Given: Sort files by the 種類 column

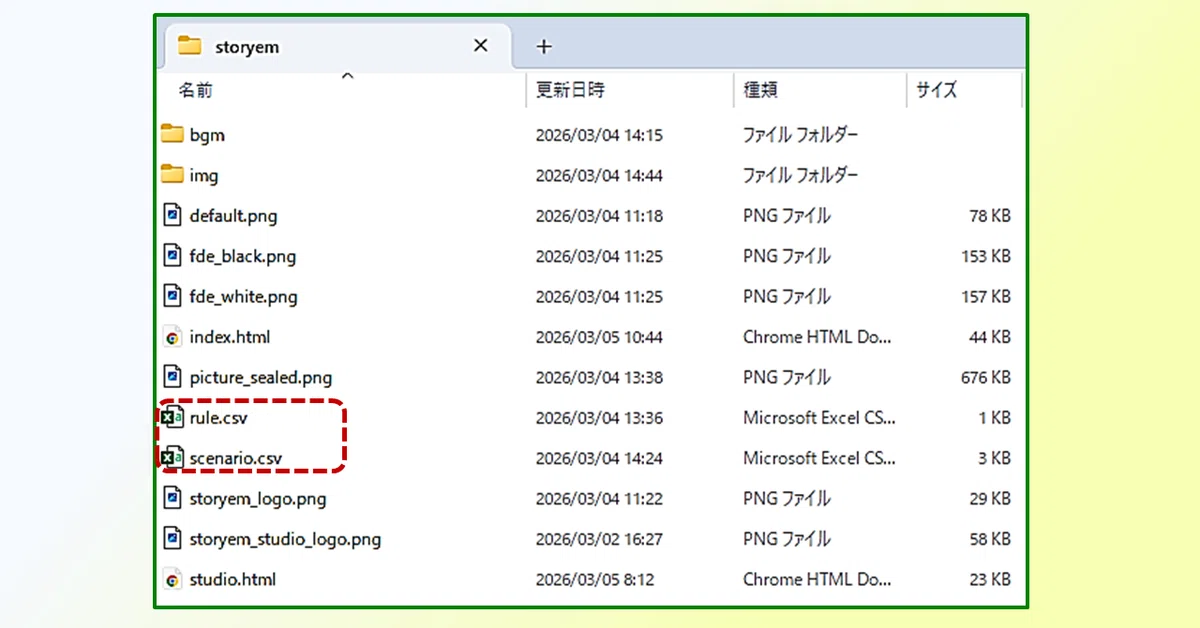Looking at the screenshot, I should click(760, 90).
